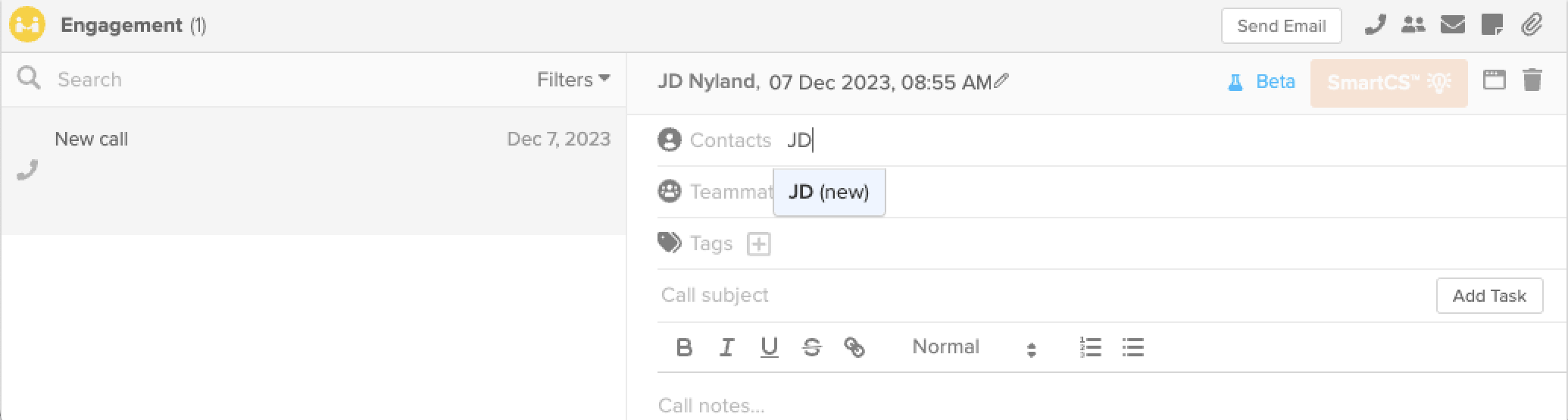Toggle bold formatting

[x=684, y=347]
